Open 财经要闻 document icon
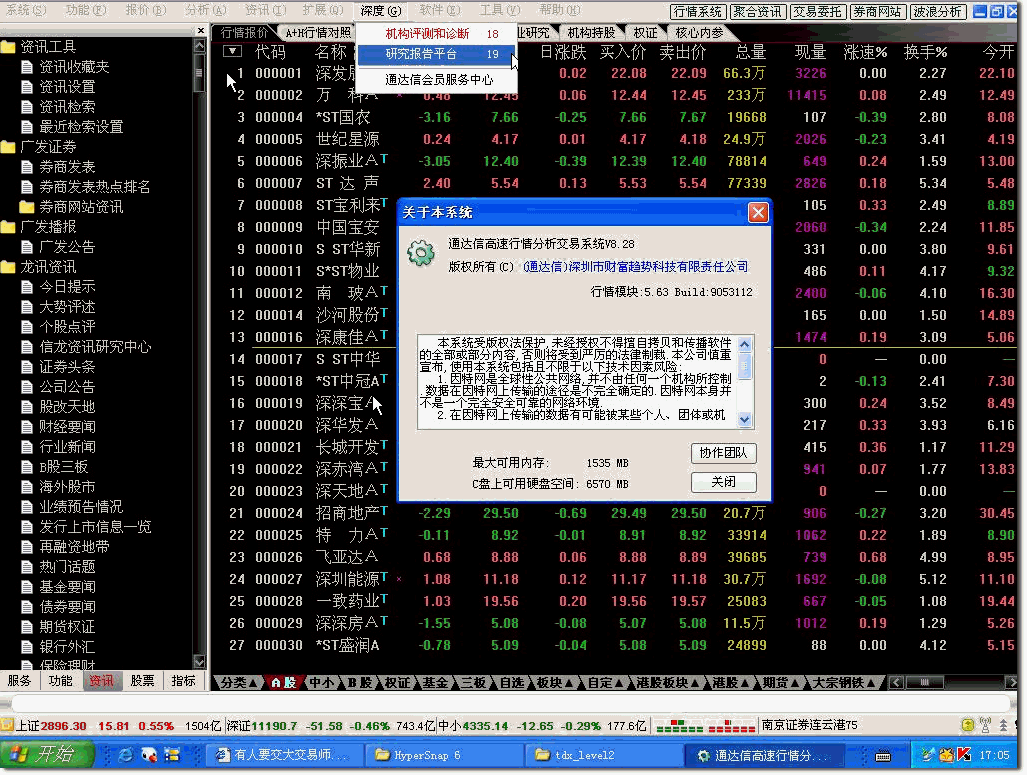Image resolution: width=1027 pixels, height=775 pixels. point(27,426)
